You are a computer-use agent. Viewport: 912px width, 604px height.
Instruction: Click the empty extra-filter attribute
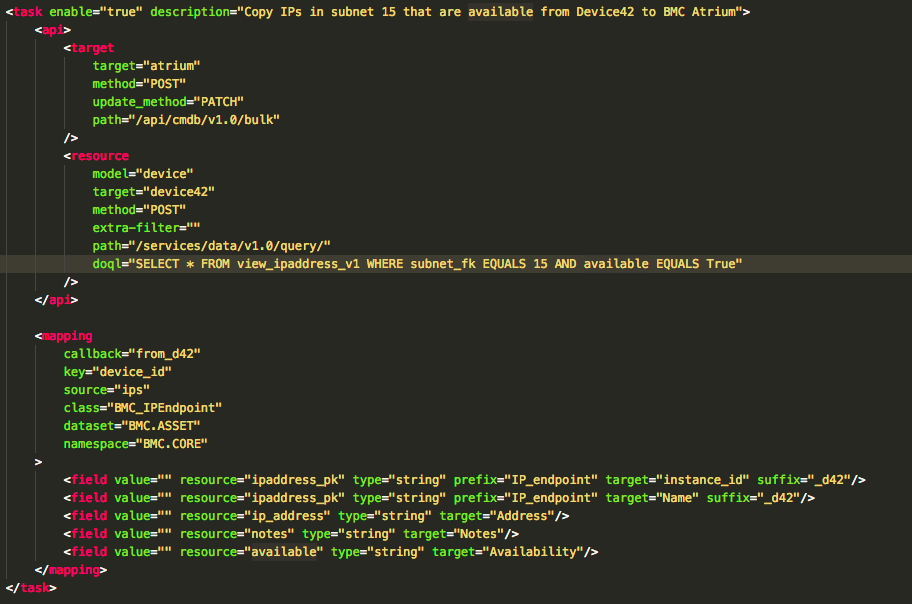point(146,228)
